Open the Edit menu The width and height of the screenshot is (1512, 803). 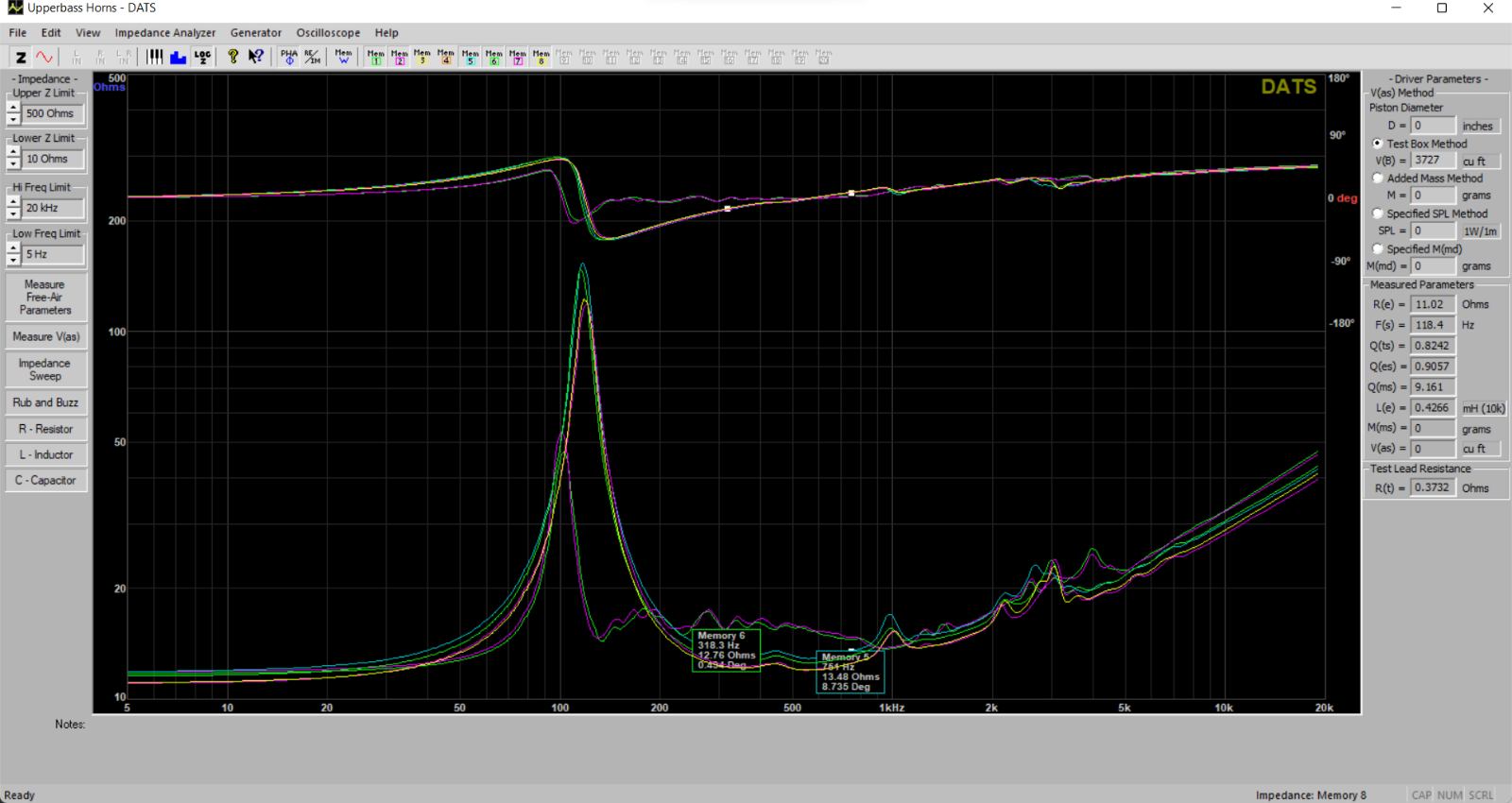tap(51, 32)
